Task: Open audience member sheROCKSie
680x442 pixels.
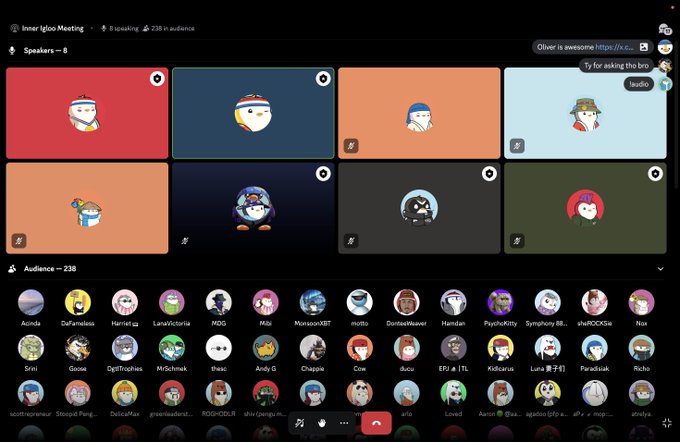Action: coord(595,302)
